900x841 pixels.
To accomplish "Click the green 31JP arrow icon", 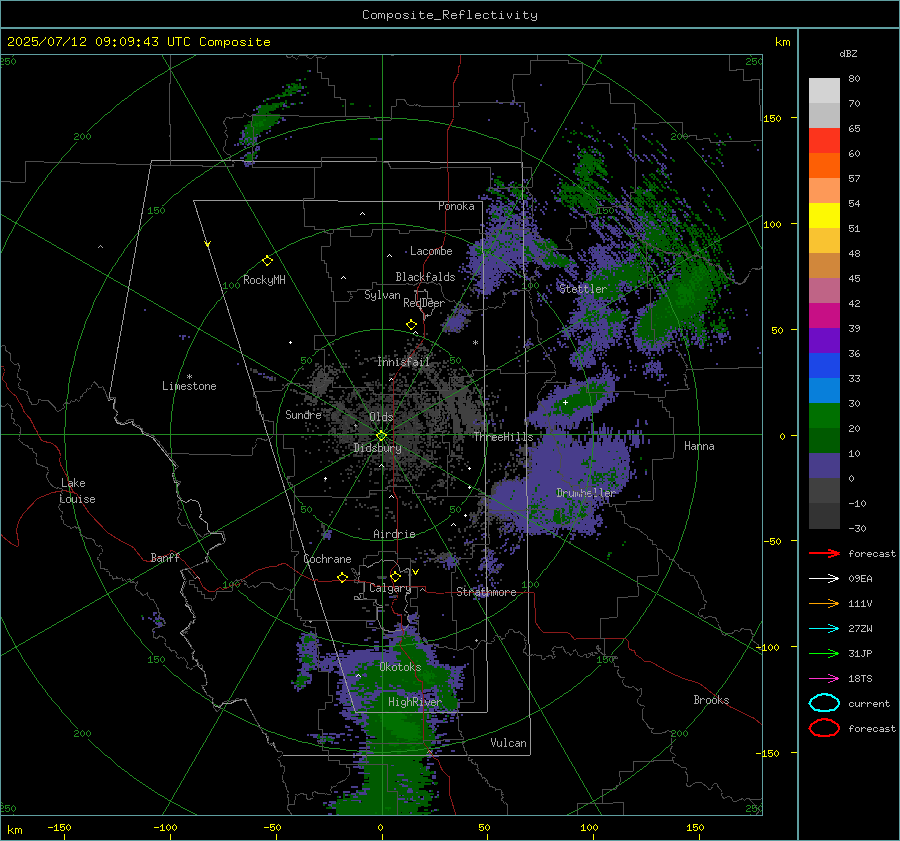I will [x=824, y=653].
